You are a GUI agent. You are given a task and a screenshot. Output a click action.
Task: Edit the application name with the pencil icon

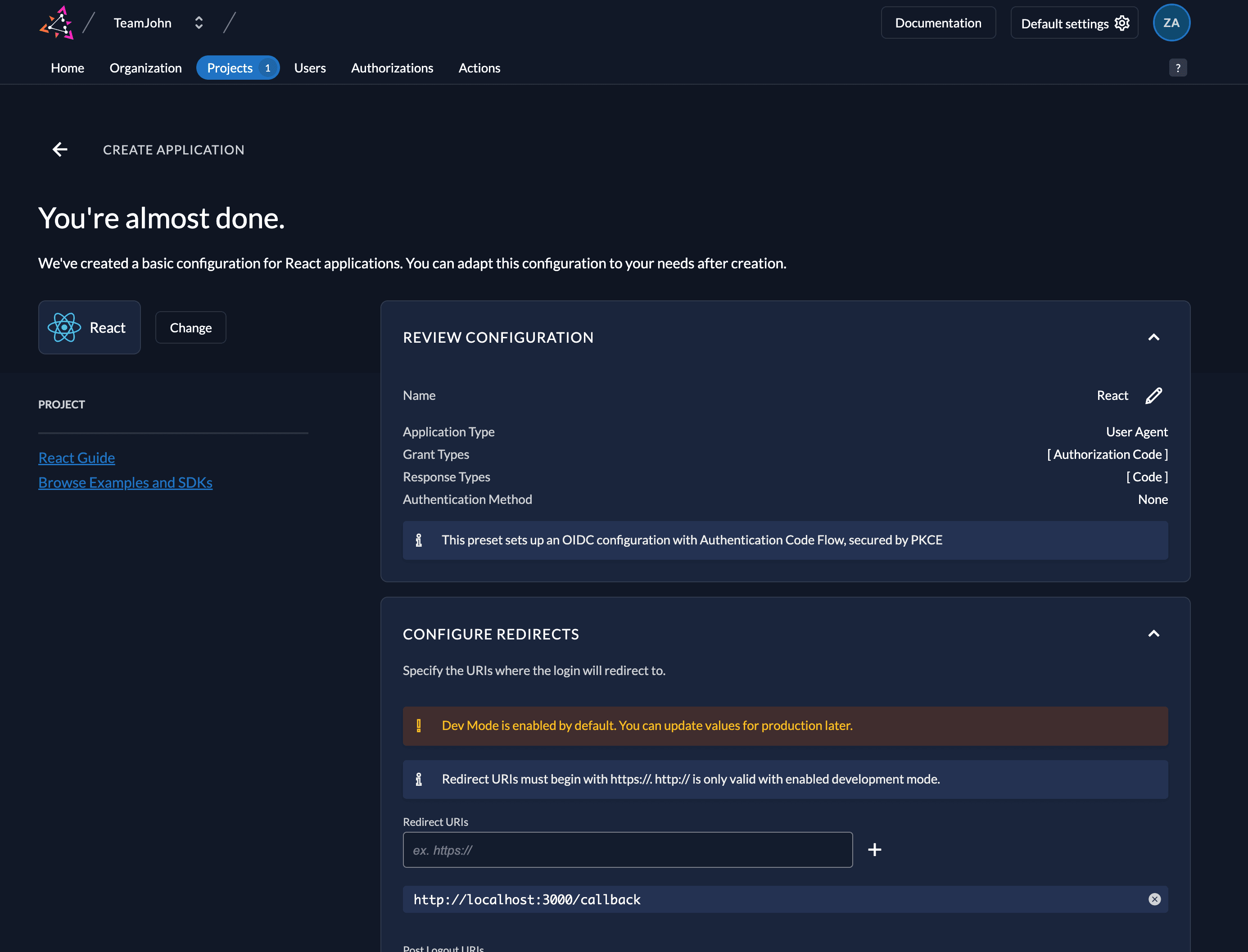point(1154,395)
